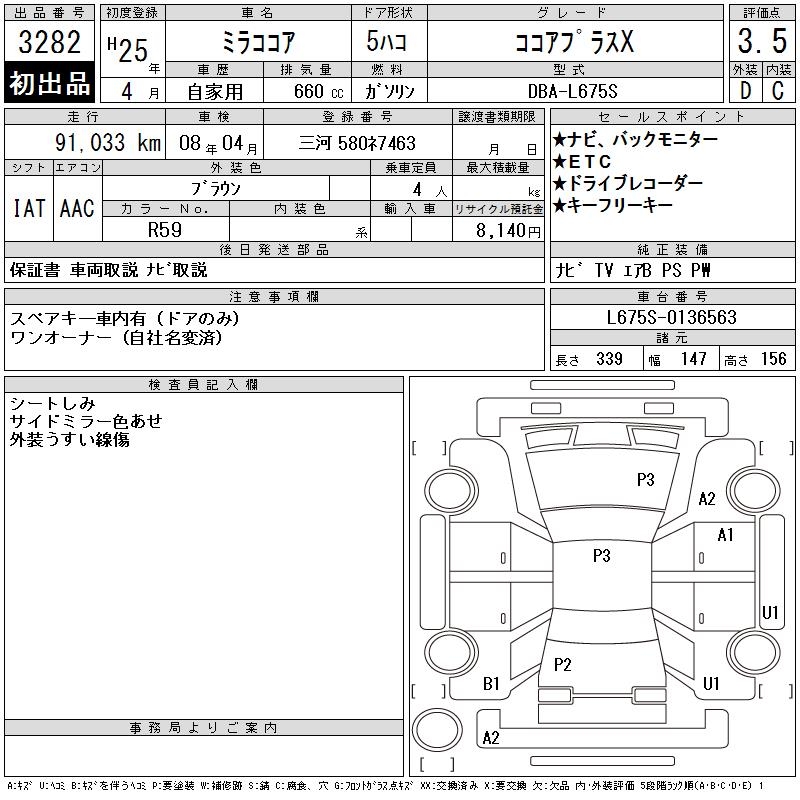This screenshot has height=800, width=800.
Task: Select the inspector note サイドミラー色あせ
Action: pyautogui.click(x=86, y=421)
